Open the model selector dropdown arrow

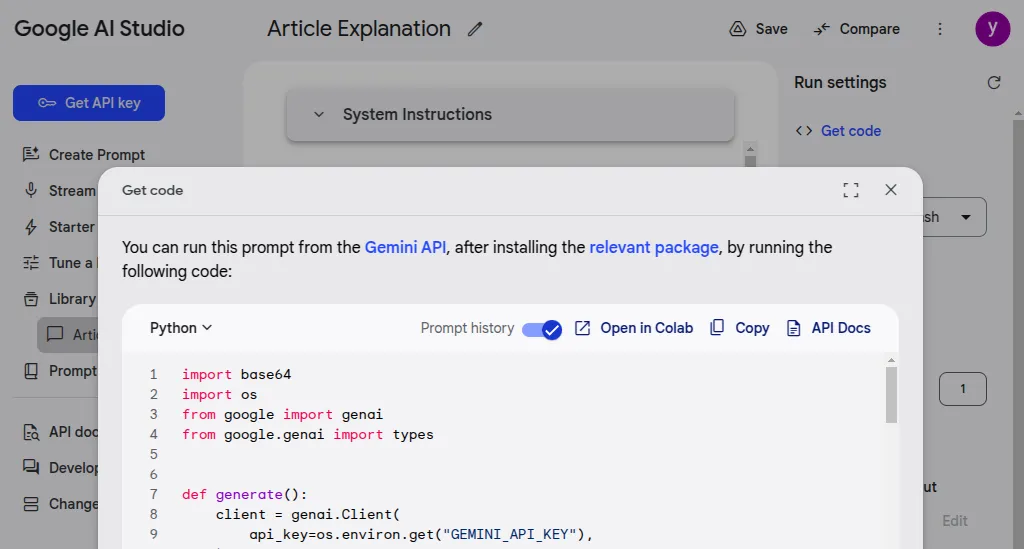965,217
